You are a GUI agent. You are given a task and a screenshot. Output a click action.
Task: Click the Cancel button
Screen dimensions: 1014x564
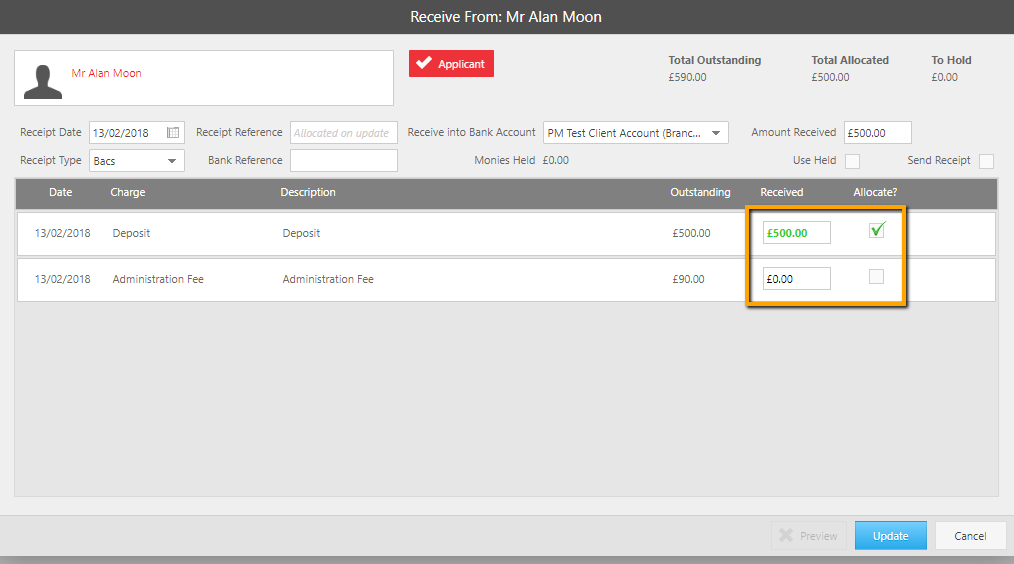[x=970, y=536]
